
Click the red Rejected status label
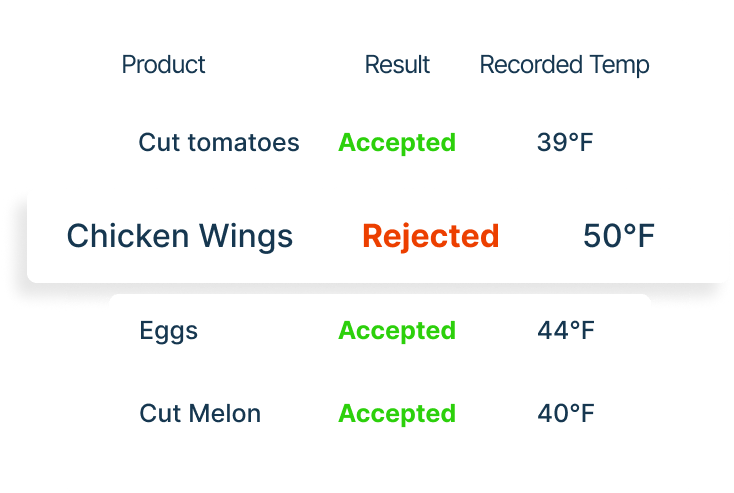point(431,236)
